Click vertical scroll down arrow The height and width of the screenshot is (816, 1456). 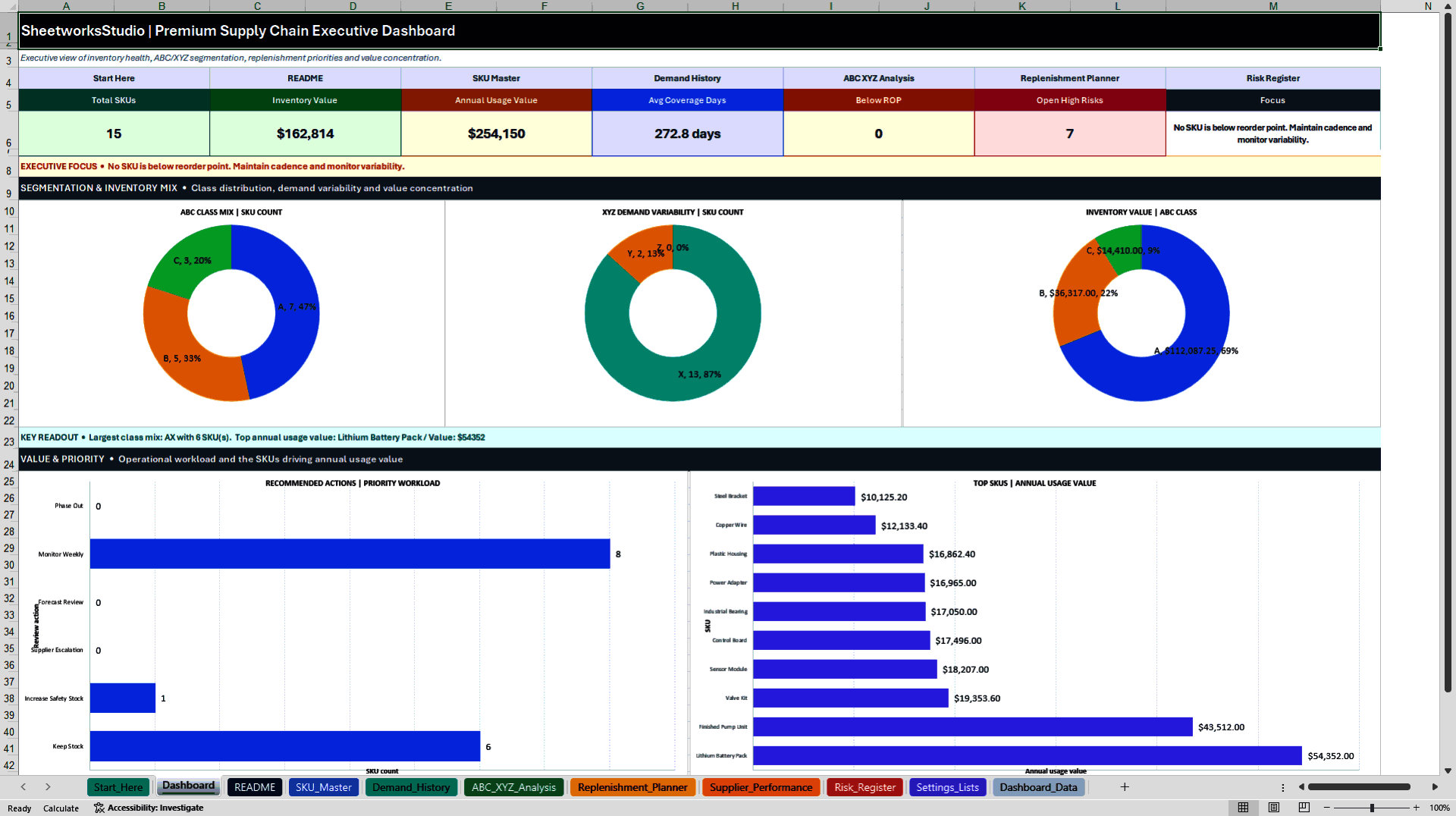[x=1448, y=770]
